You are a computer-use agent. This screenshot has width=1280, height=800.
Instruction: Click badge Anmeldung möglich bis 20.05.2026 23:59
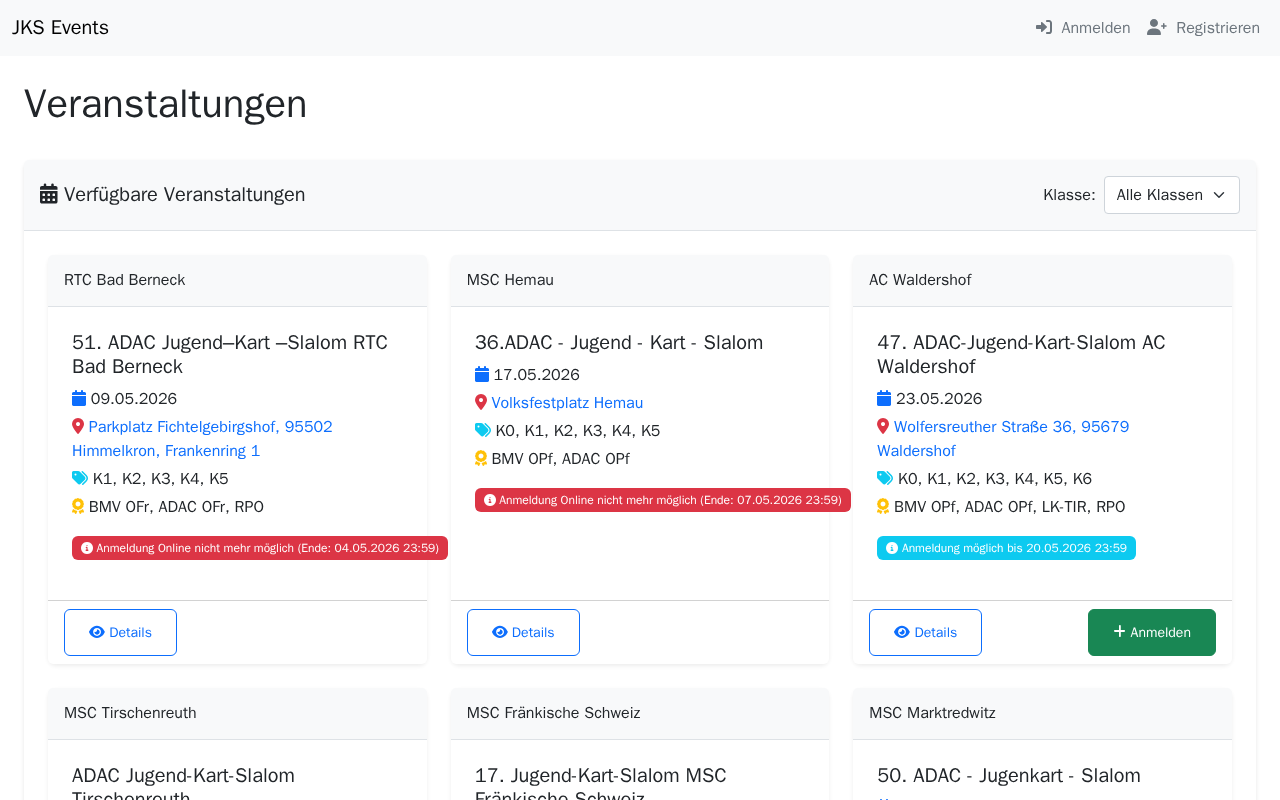(1006, 548)
